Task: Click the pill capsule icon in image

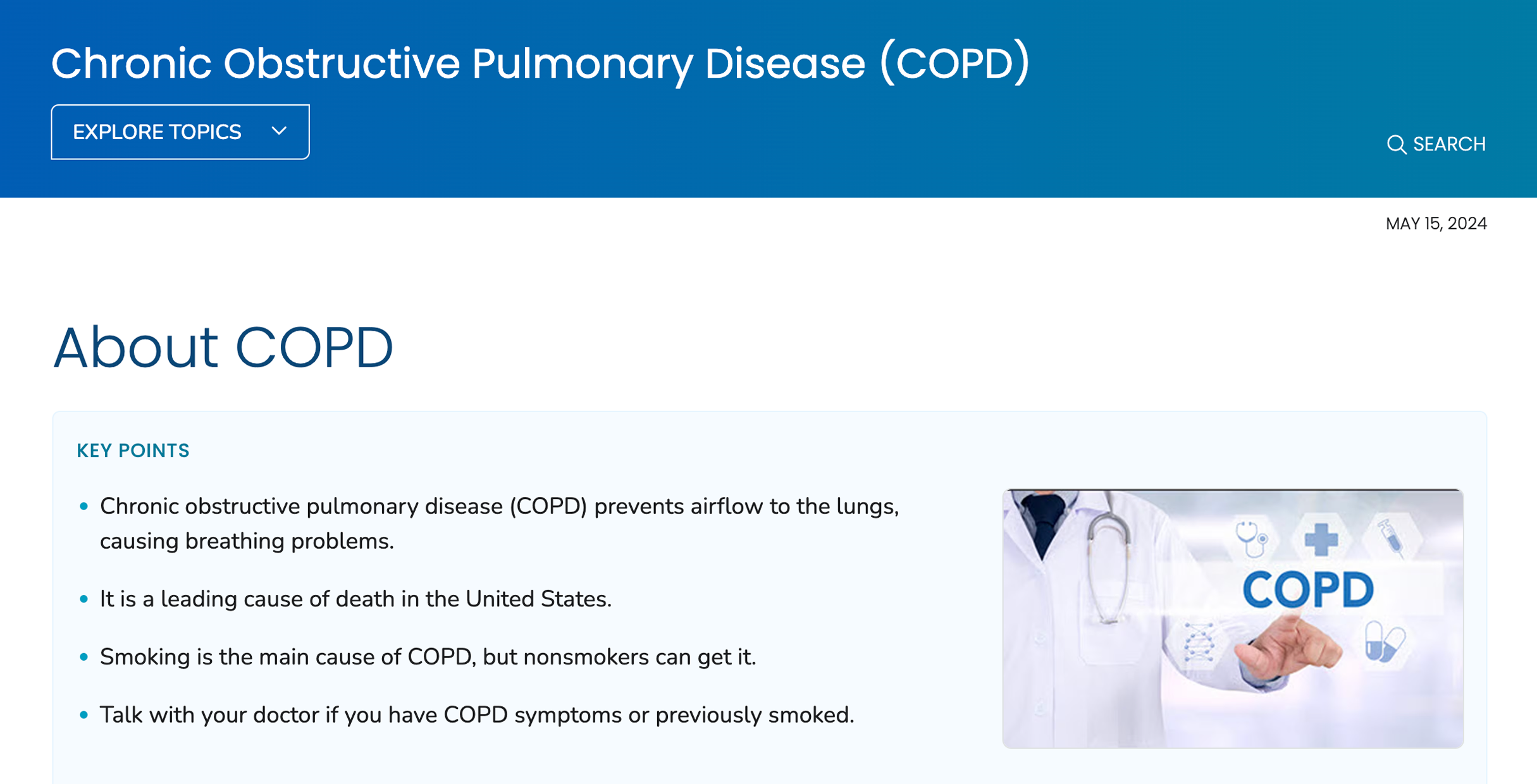Action: tap(1384, 642)
